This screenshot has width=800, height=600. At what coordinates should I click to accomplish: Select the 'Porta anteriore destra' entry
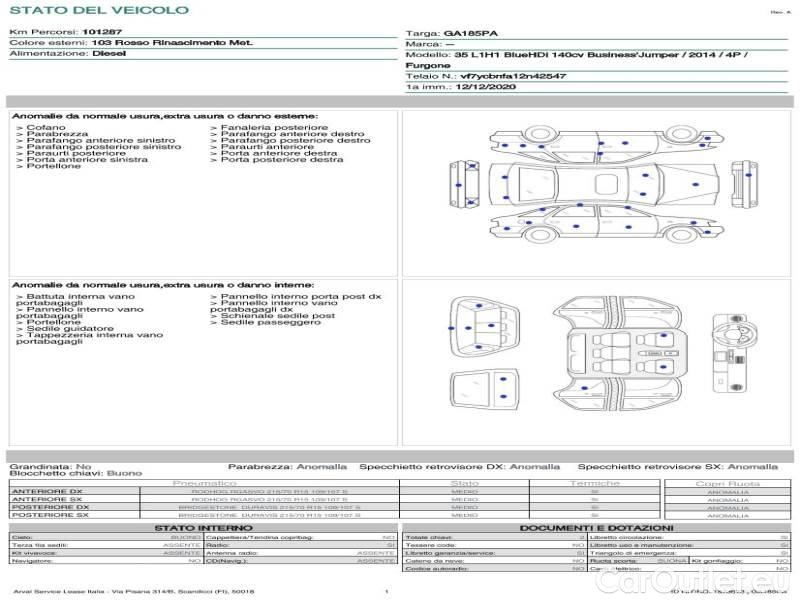click(x=279, y=153)
